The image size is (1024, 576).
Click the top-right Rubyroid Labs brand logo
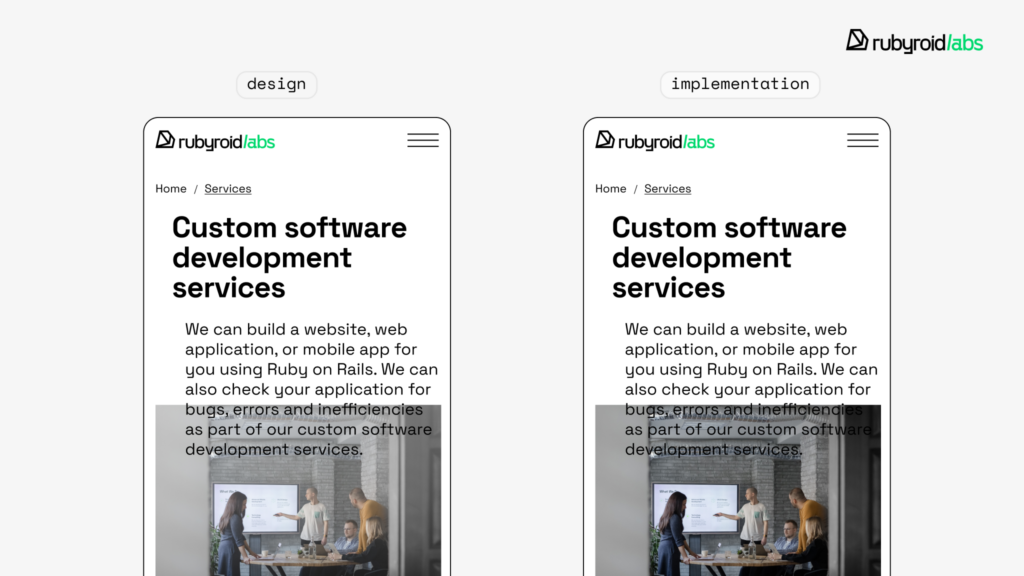pyautogui.click(x=914, y=41)
